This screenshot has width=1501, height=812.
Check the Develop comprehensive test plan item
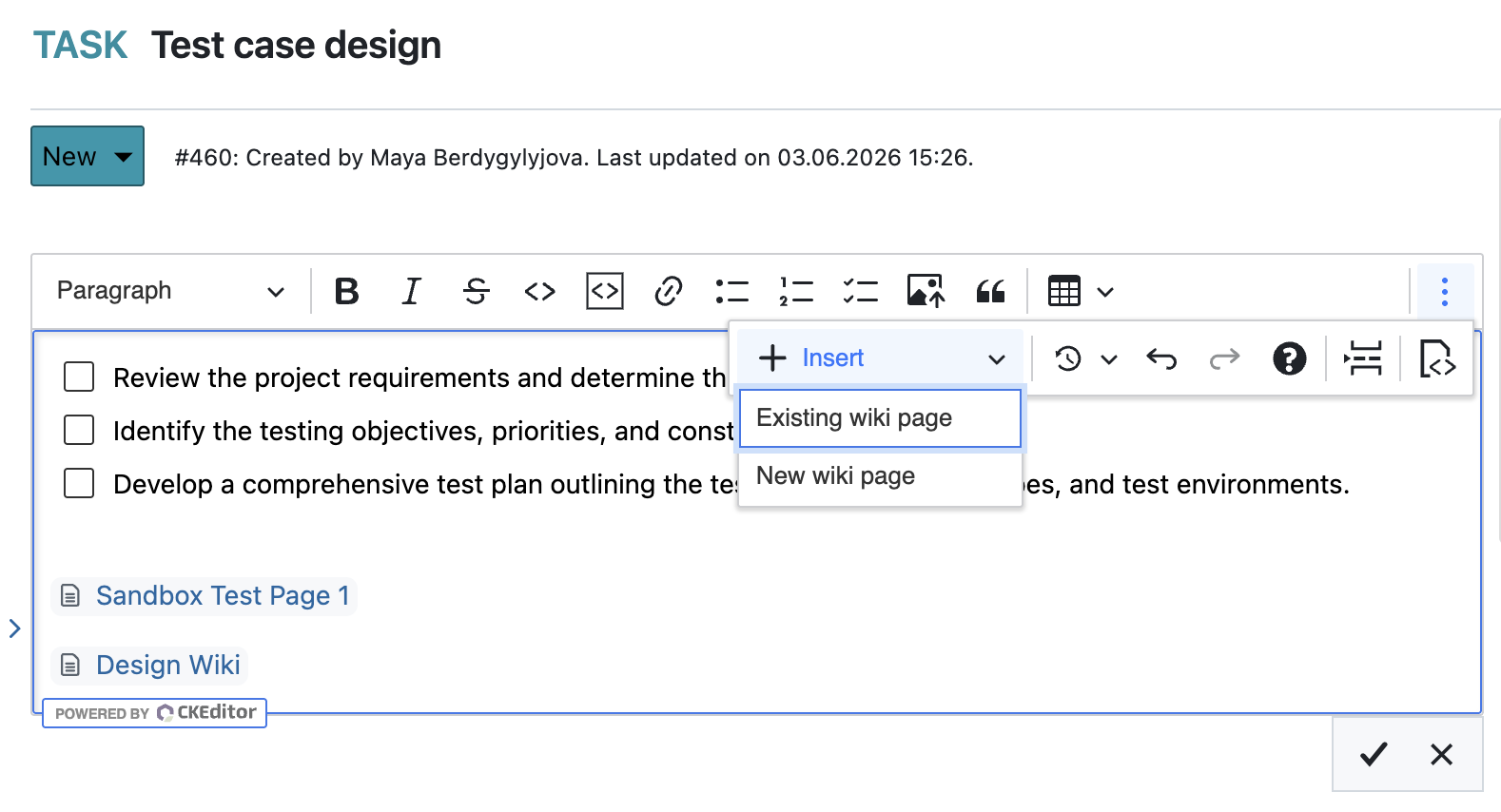[79, 483]
